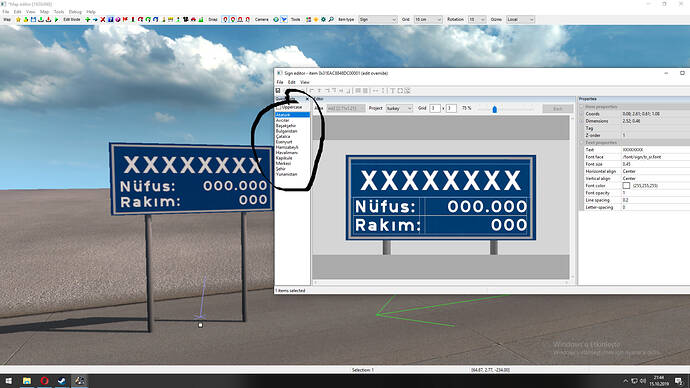
Task: Click the red X delete item icon
Action: click(103, 19)
